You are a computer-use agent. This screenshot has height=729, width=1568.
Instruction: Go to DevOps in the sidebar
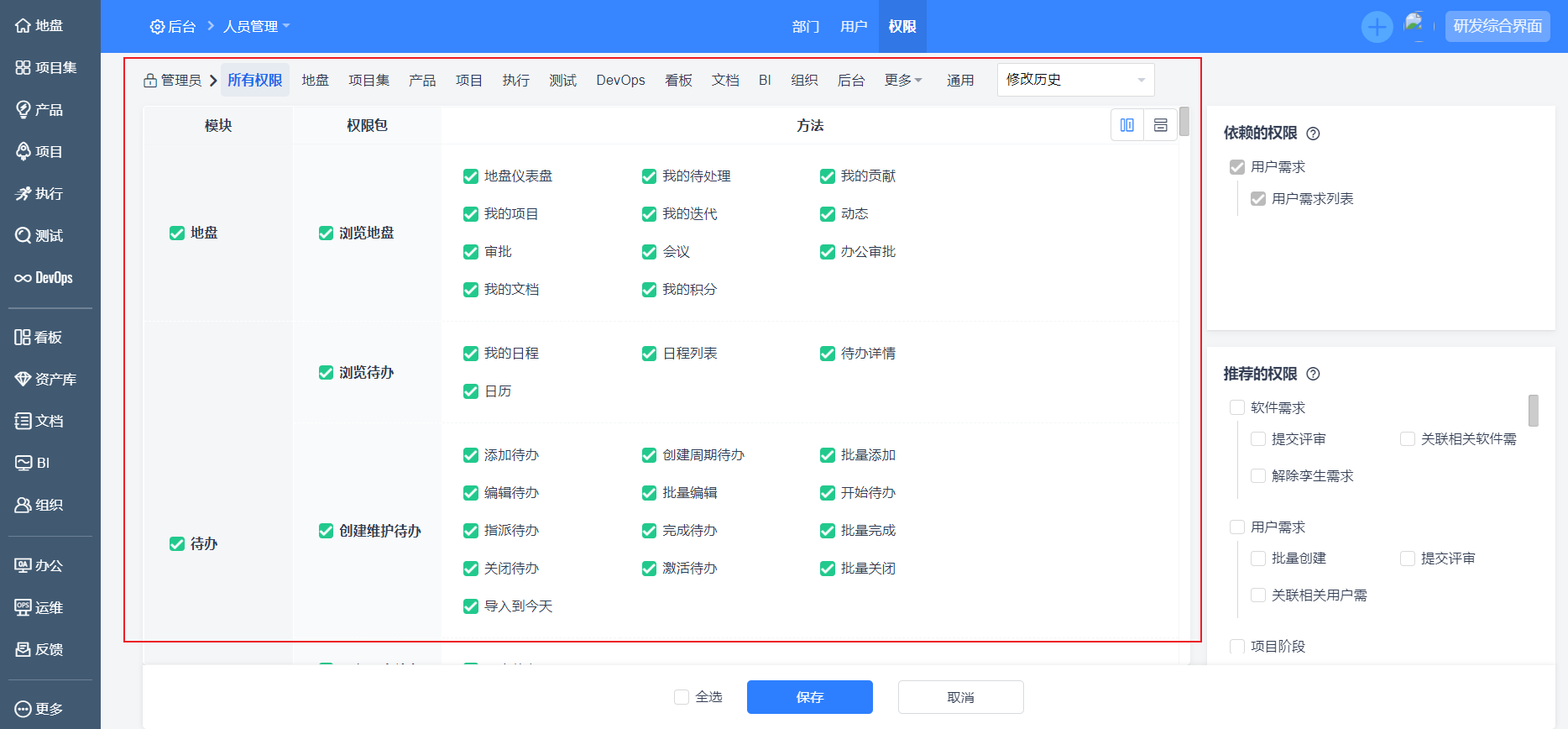coord(44,278)
